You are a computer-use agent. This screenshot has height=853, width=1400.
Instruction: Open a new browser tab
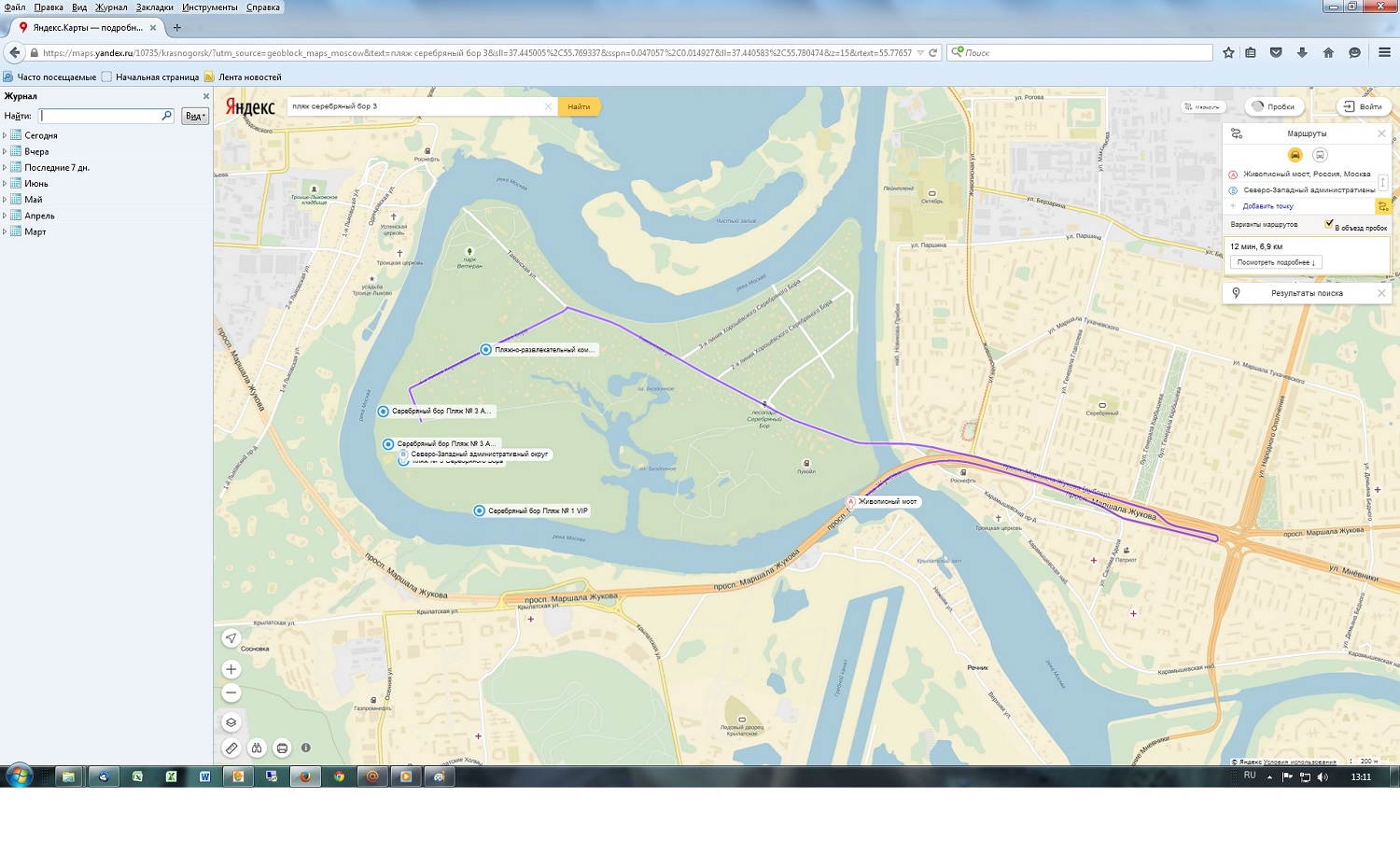tap(177, 28)
